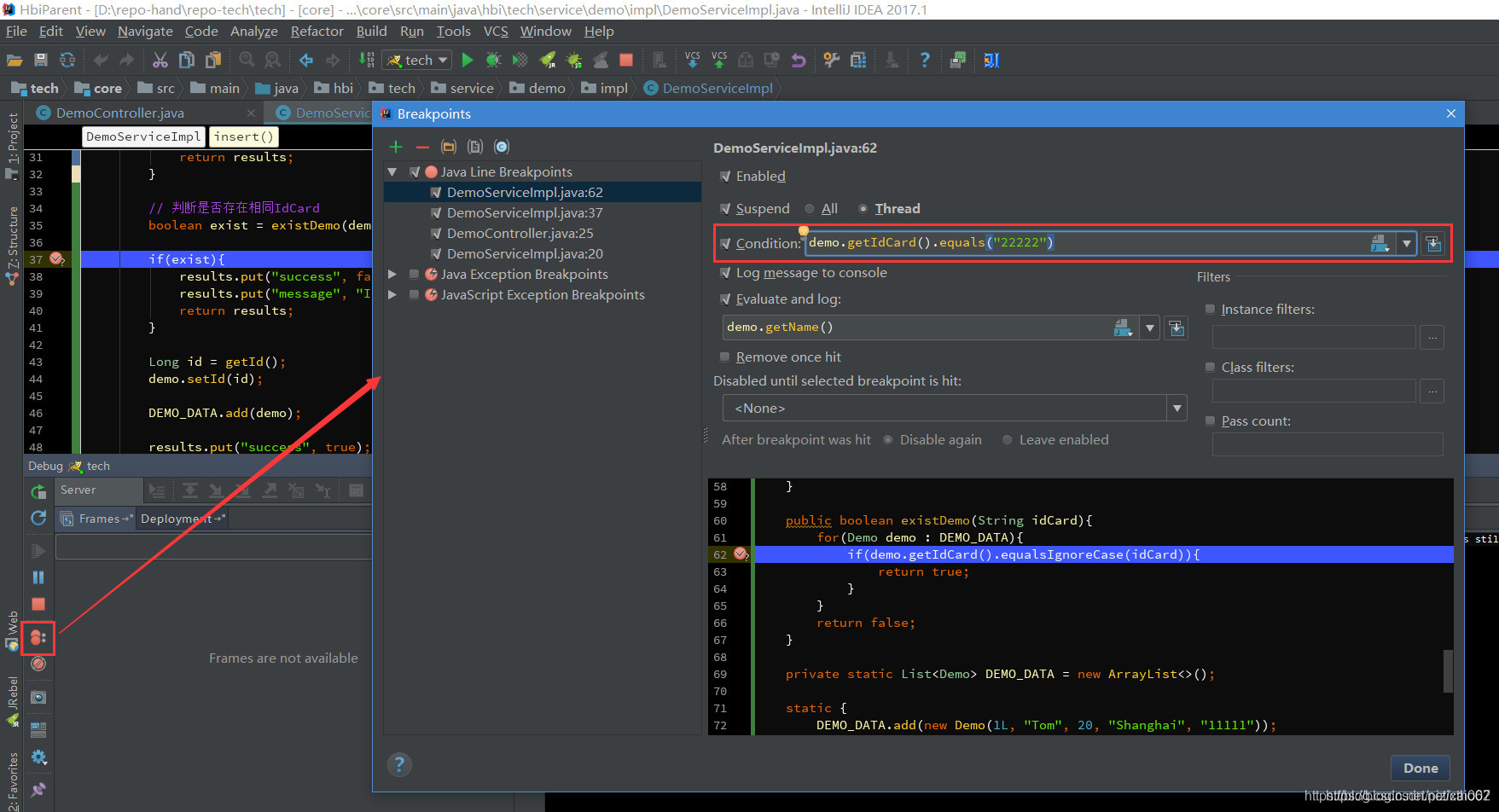Click the green Run play icon

pyautogui.click(x=468, y=61)
